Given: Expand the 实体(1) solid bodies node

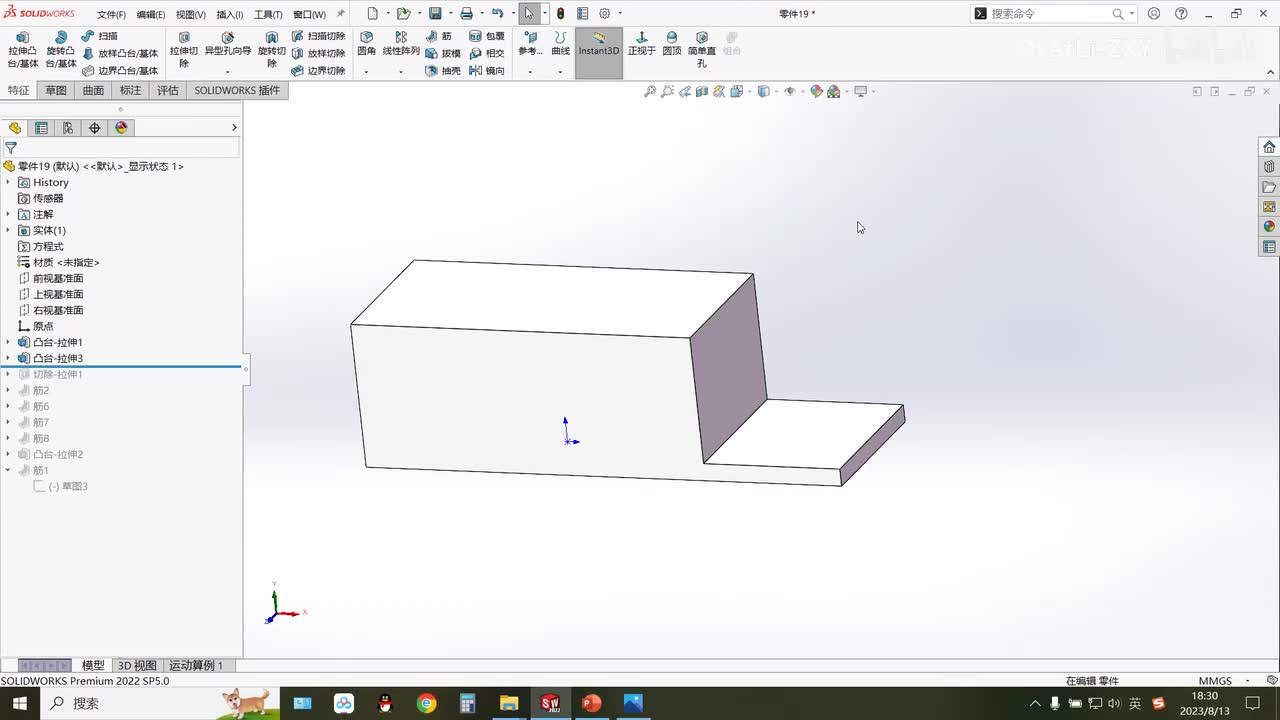Looking at the screenshot, I should (x=8, y=230).
